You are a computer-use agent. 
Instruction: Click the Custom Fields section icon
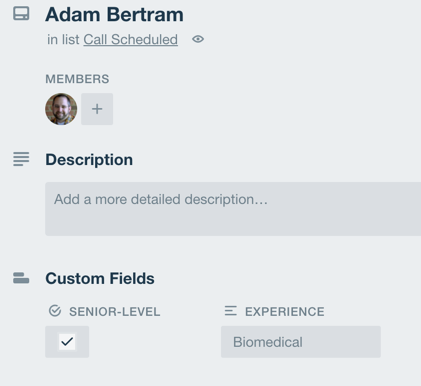coord(21,278)
